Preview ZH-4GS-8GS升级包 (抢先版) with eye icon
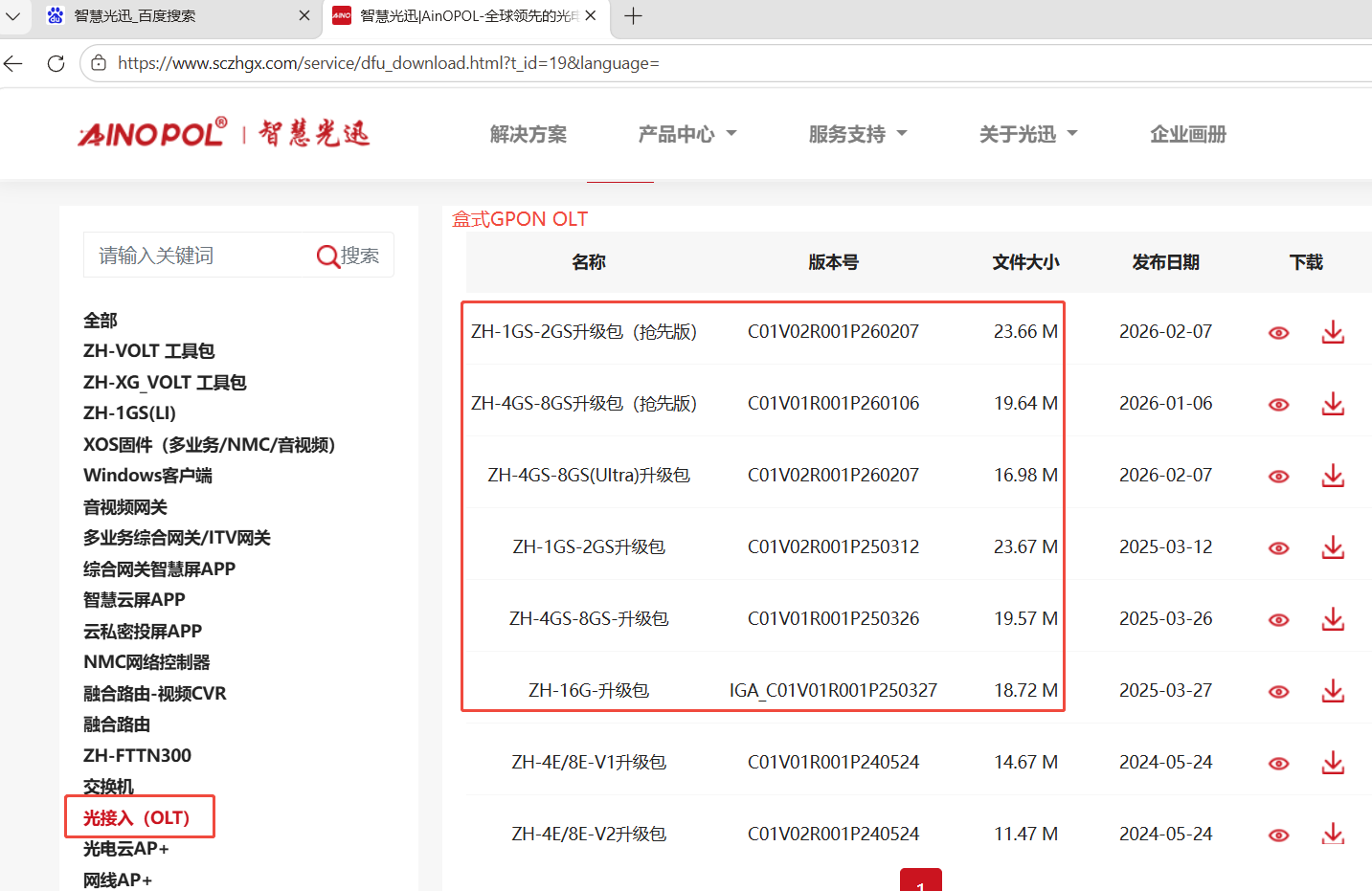 click(x=1278, y=405)
